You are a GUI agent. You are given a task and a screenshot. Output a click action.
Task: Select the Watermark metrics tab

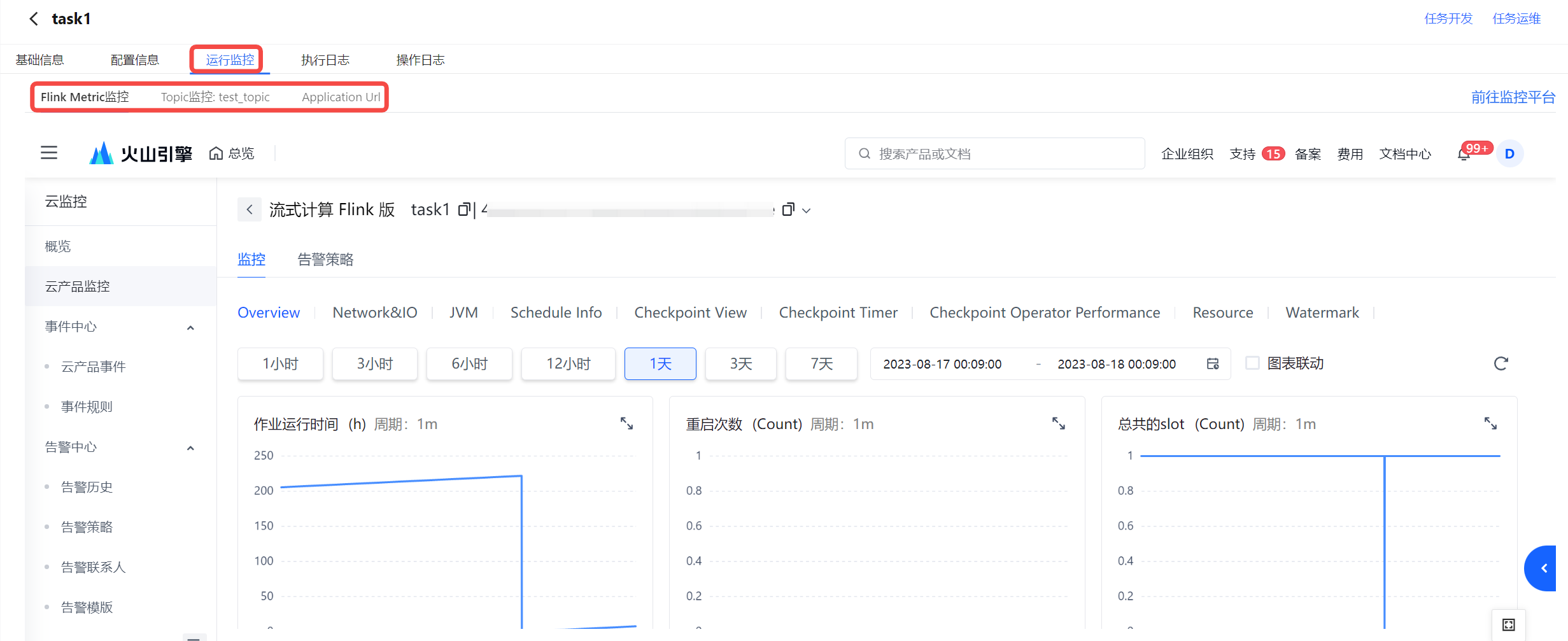1322,313
